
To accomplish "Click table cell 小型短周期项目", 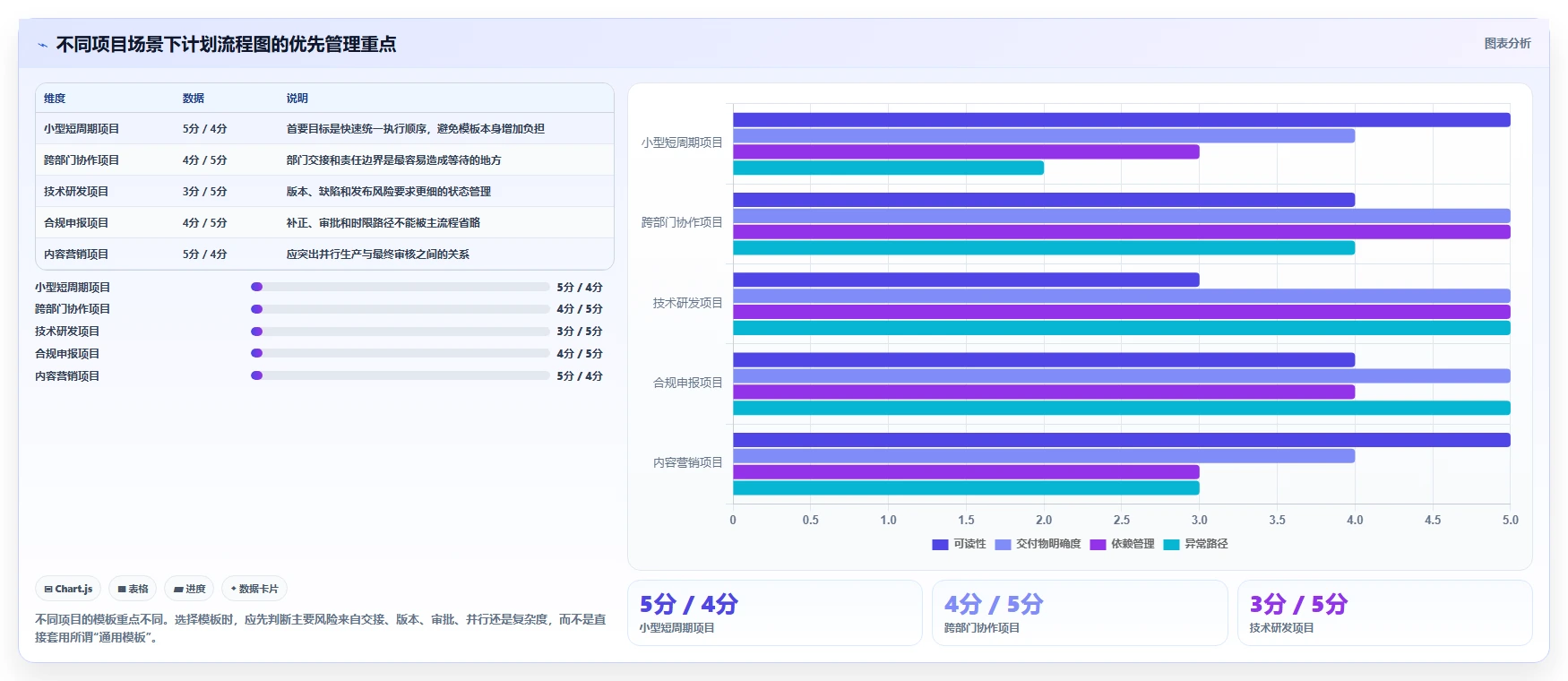I will pos(82,129).
